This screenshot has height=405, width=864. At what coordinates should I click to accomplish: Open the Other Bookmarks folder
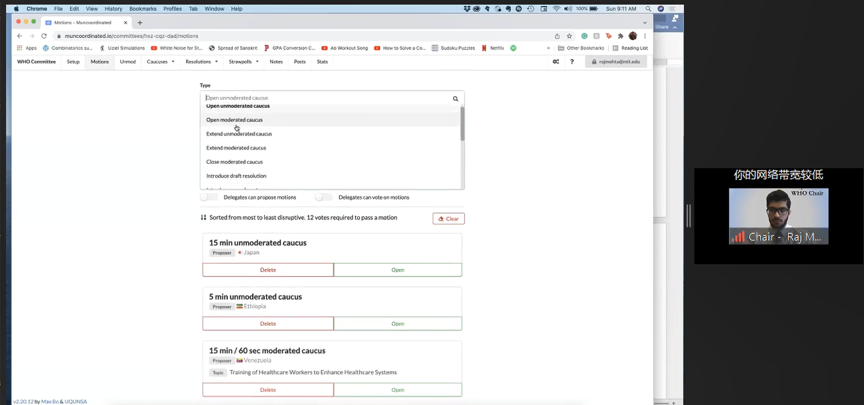click(581, 48)
